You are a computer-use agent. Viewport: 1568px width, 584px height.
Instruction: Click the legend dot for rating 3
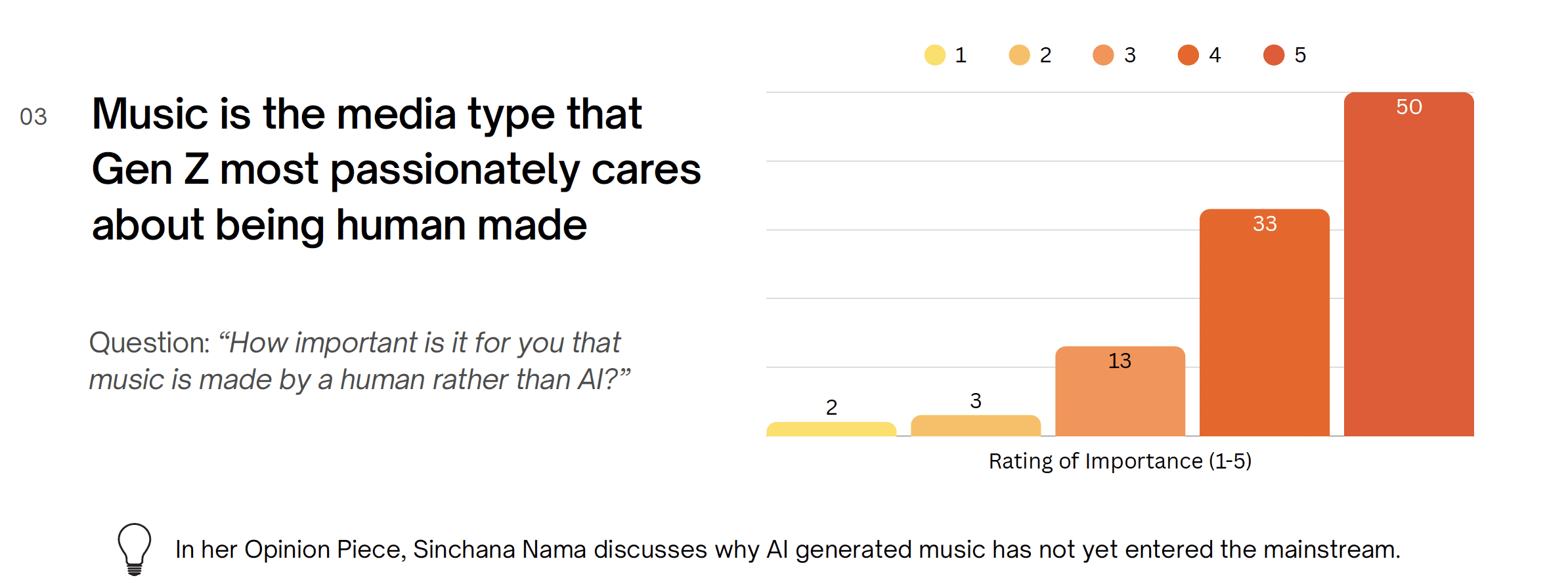[1103, 55]
